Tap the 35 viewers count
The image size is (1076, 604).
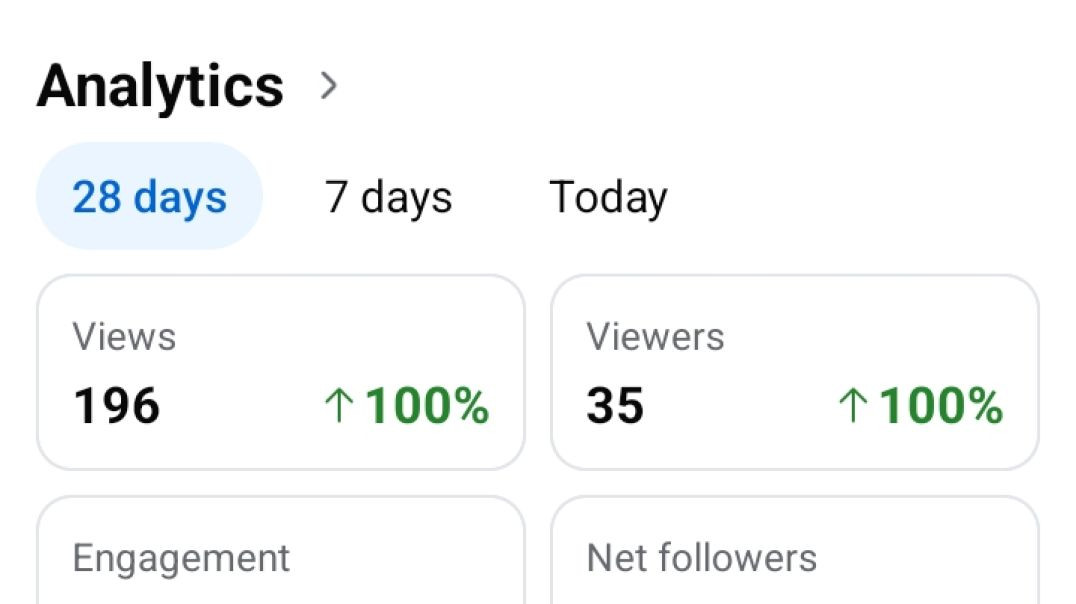[x=615, y=406]
